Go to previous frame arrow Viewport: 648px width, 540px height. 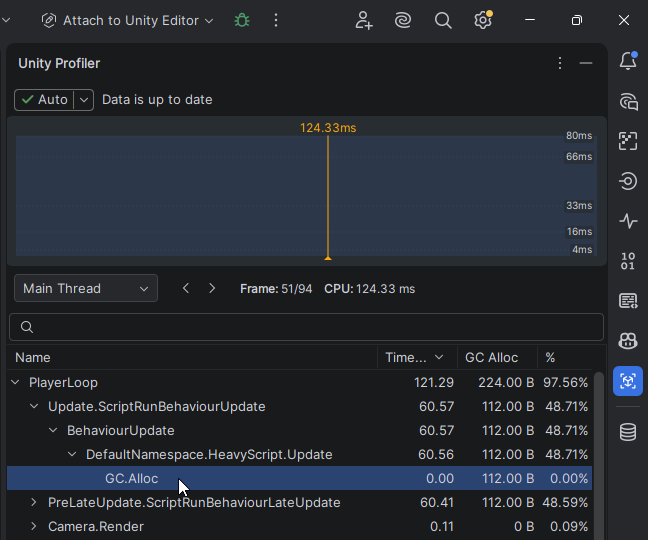[186, 288]
